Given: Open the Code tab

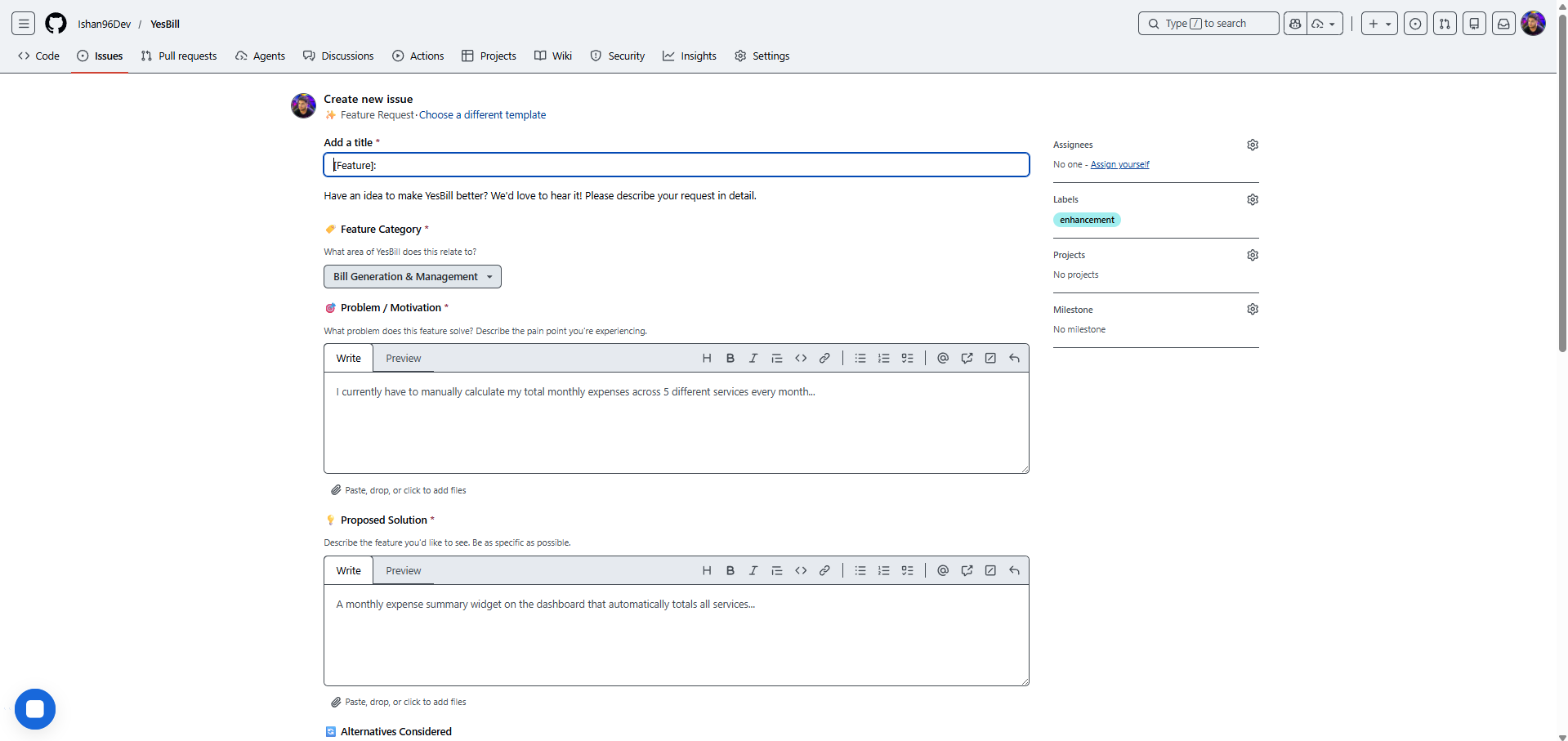Looking at the screenshot, I should 38,56.
